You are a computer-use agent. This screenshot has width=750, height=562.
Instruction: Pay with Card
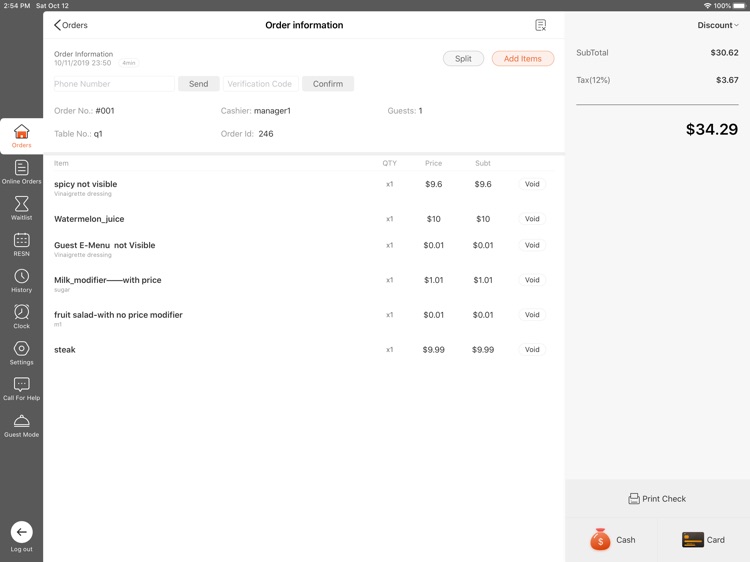(703, 540)
